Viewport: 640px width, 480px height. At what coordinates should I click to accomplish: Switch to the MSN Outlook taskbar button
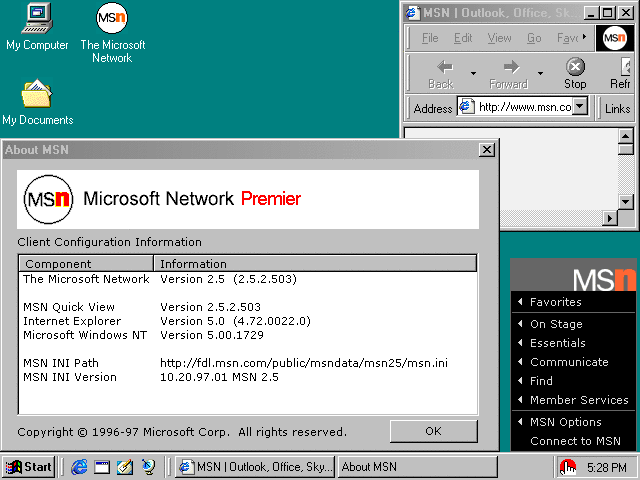point(255,467)
